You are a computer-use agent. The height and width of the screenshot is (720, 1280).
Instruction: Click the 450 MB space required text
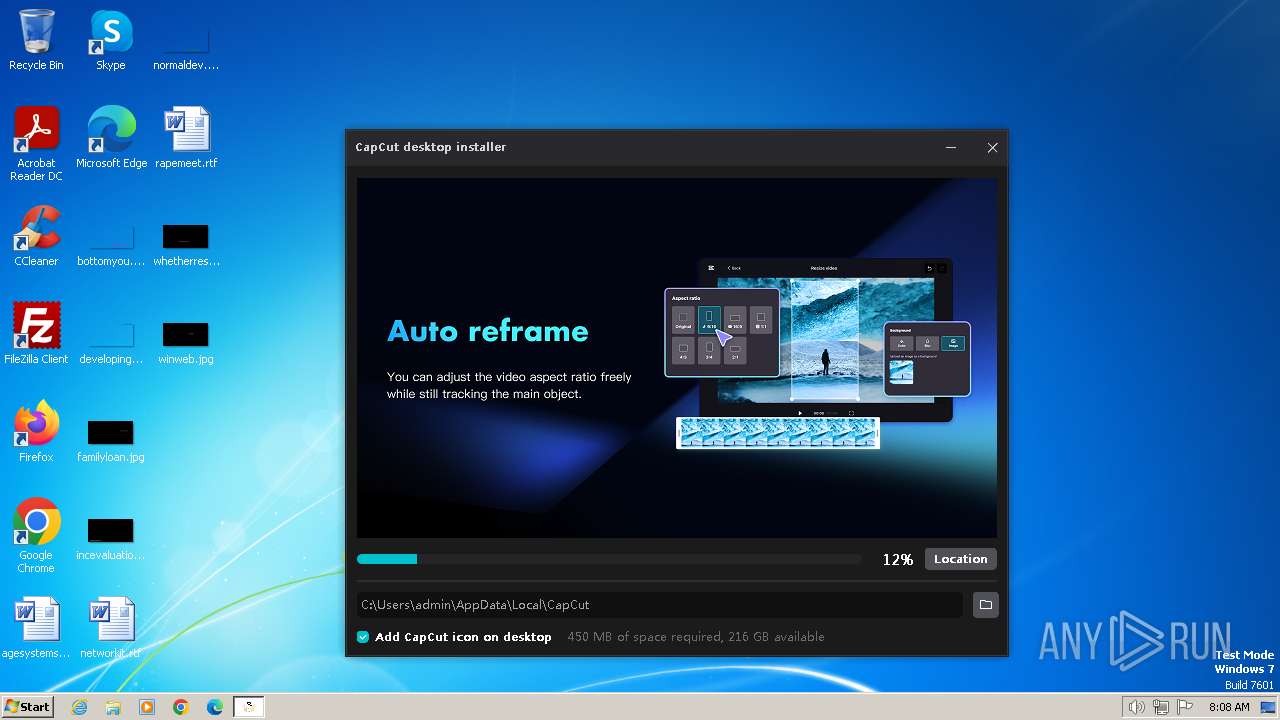pyautogui.click(x=696, y=636)
